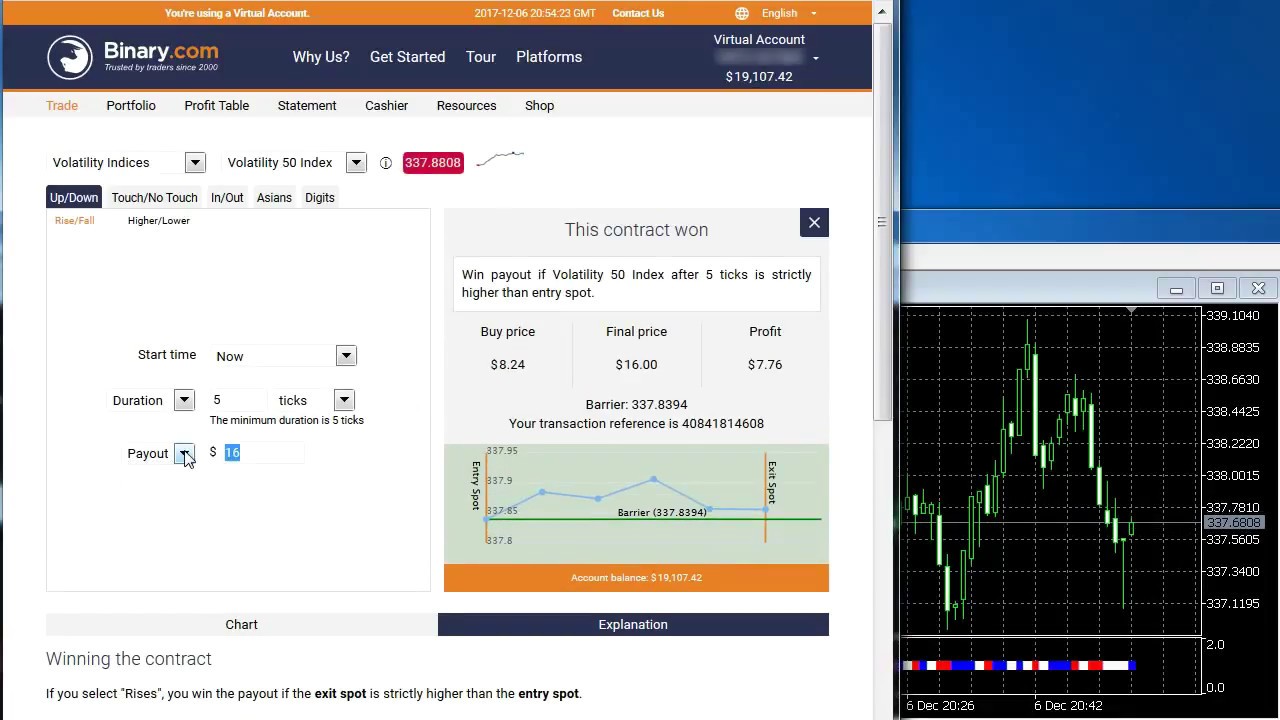Click the Binary.com logo
The height and width of the screenshot is (720, 1280).
[132, 57]
